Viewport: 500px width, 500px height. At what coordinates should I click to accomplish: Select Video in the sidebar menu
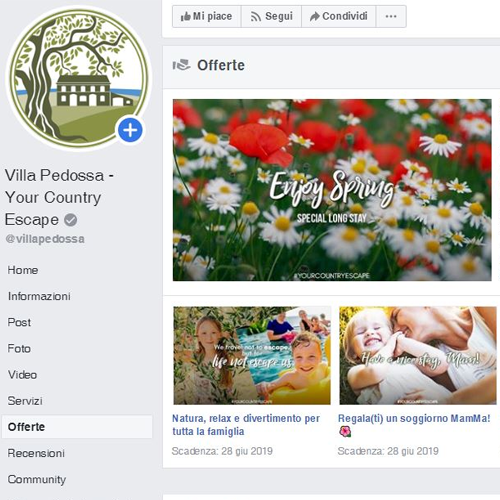[x=22, y=375]
